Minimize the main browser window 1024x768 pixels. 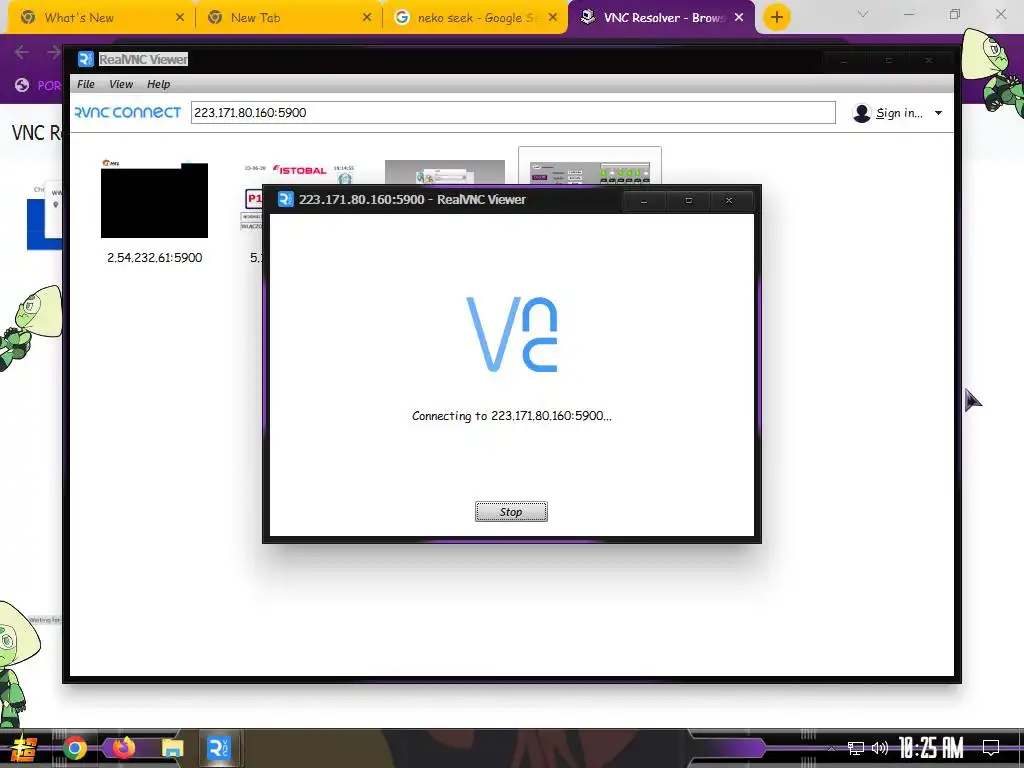coord(909,14)
